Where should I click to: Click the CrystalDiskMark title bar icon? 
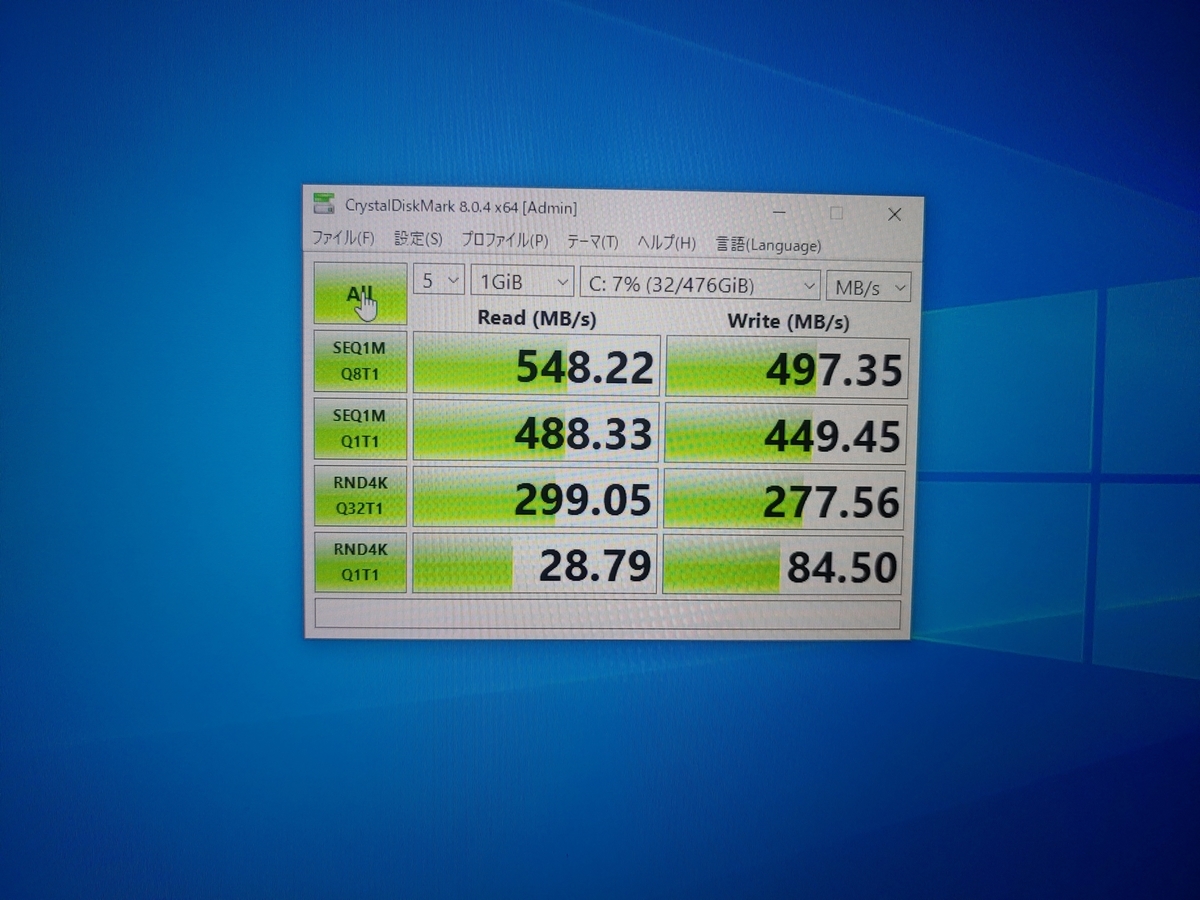[324, 204]
